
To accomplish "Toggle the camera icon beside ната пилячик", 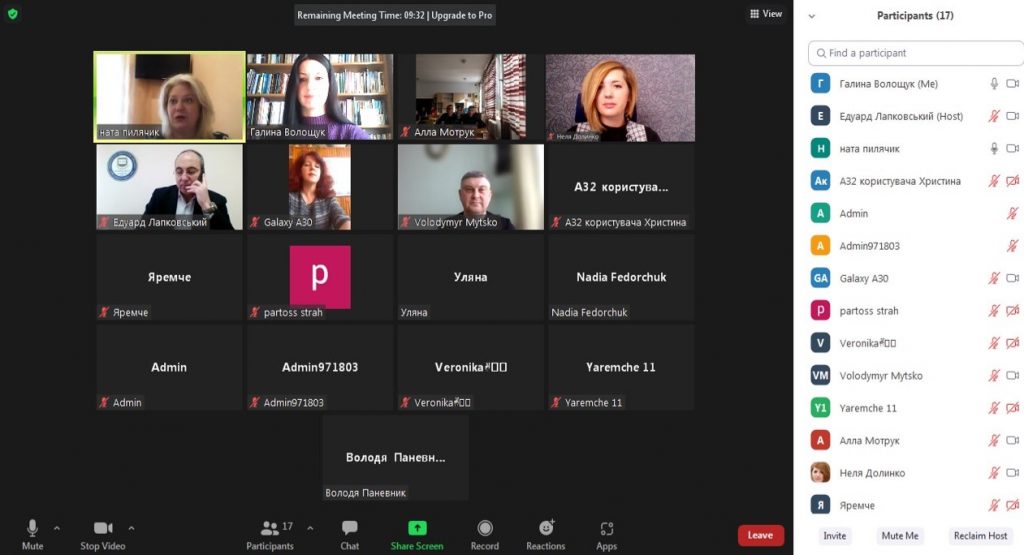I will [x=1012, y=149].
